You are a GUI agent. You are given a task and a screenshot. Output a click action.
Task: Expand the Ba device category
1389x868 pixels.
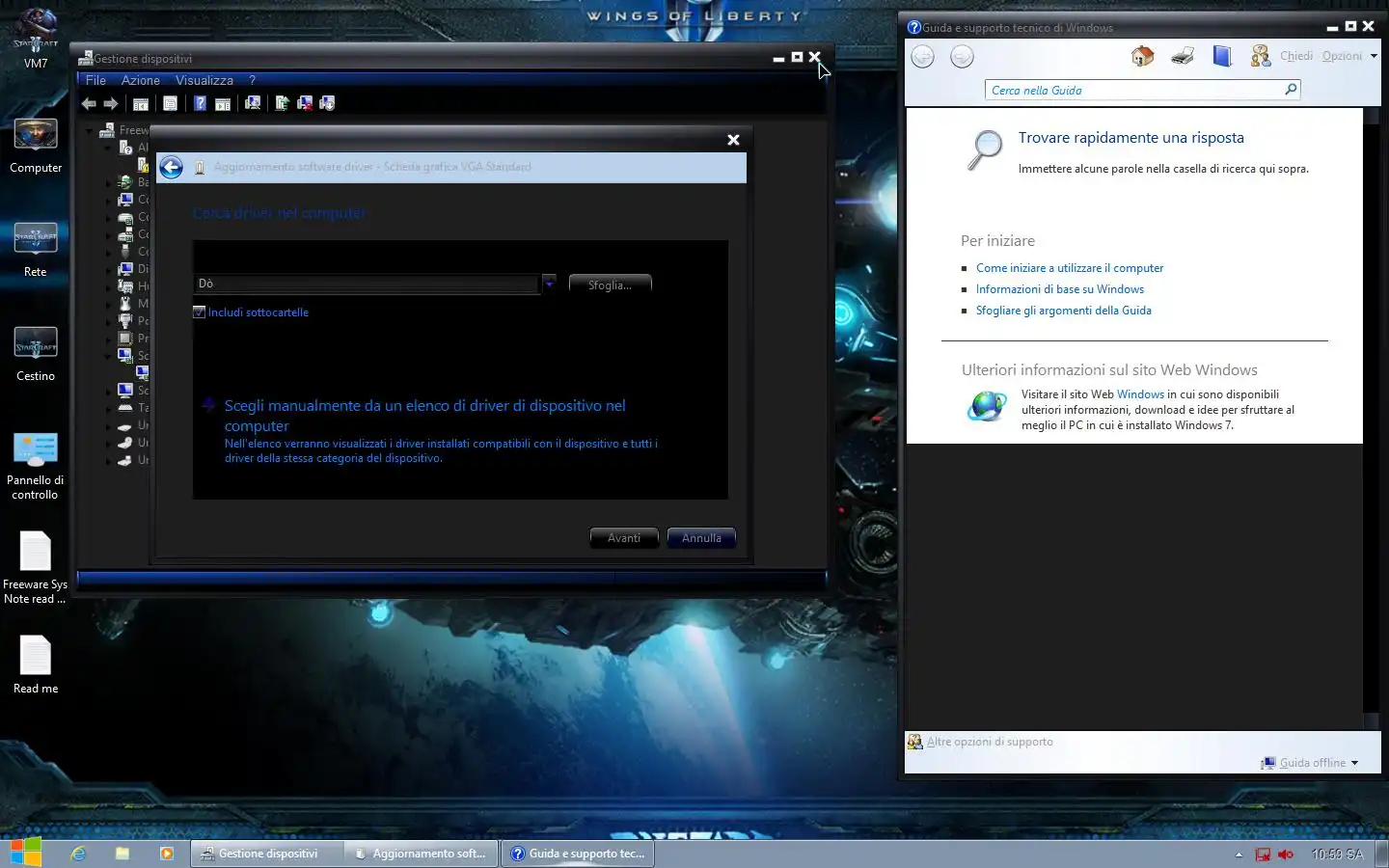[x=109, y=182]
